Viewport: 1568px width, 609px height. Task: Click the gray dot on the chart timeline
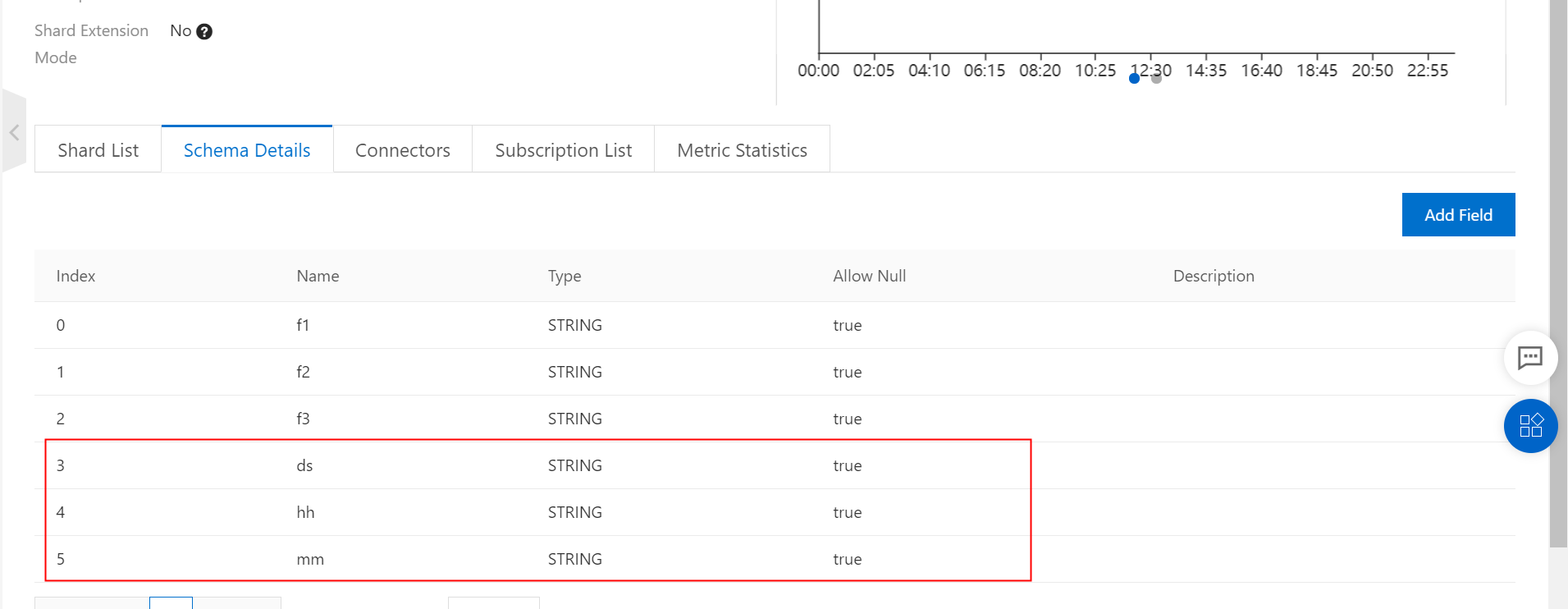point(1156,79)
